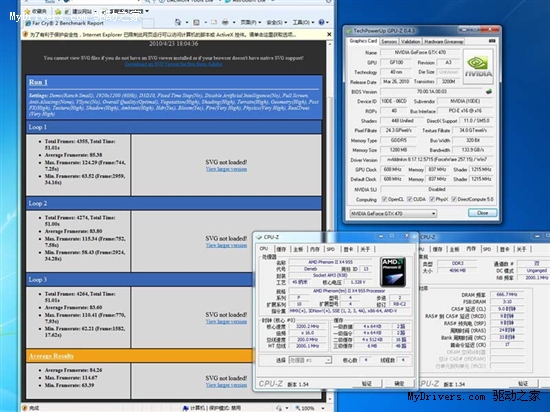Expand the IE Page (页面) menu
The image size is (550, 412).
250,22
